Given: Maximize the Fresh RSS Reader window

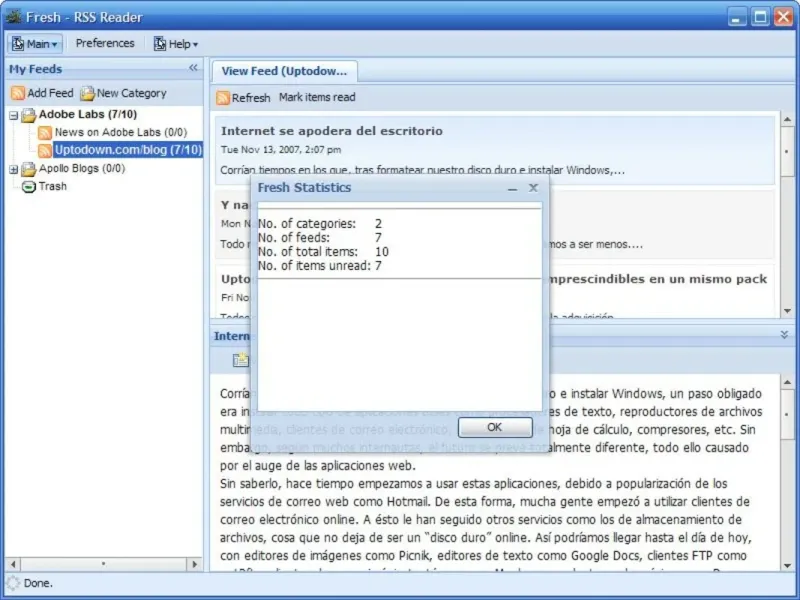Looking at the screenshot, I should point(760,17).
